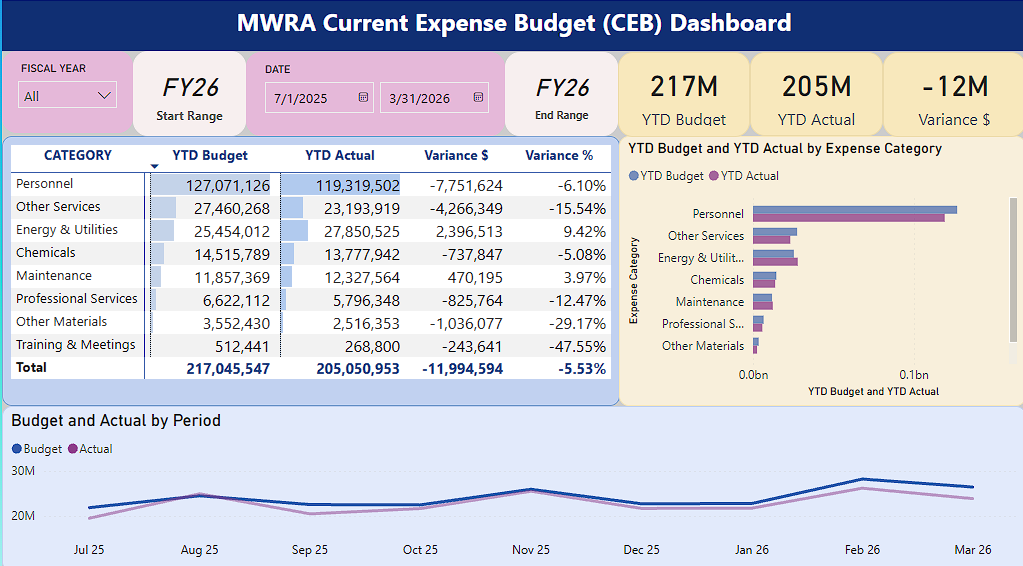Expand the Fiscal Year All dropdown
Image resolution: width=1023 pixels, height=566 pixels.
[x=67, y=95]
